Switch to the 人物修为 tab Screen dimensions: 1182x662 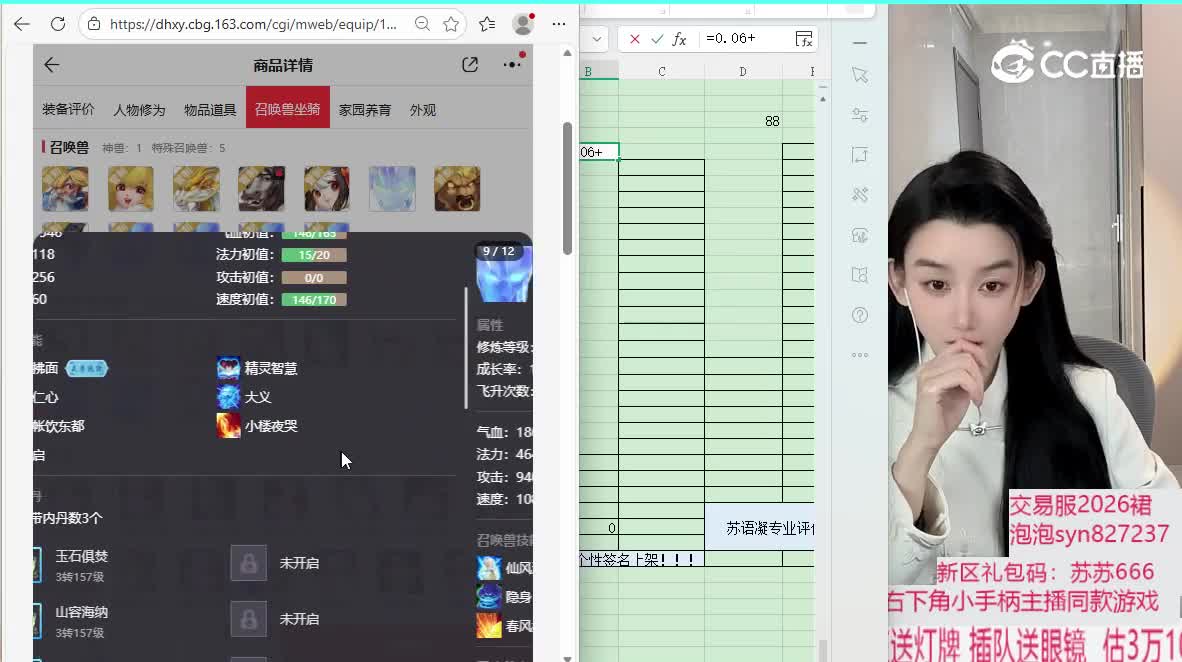pos(139,110)
